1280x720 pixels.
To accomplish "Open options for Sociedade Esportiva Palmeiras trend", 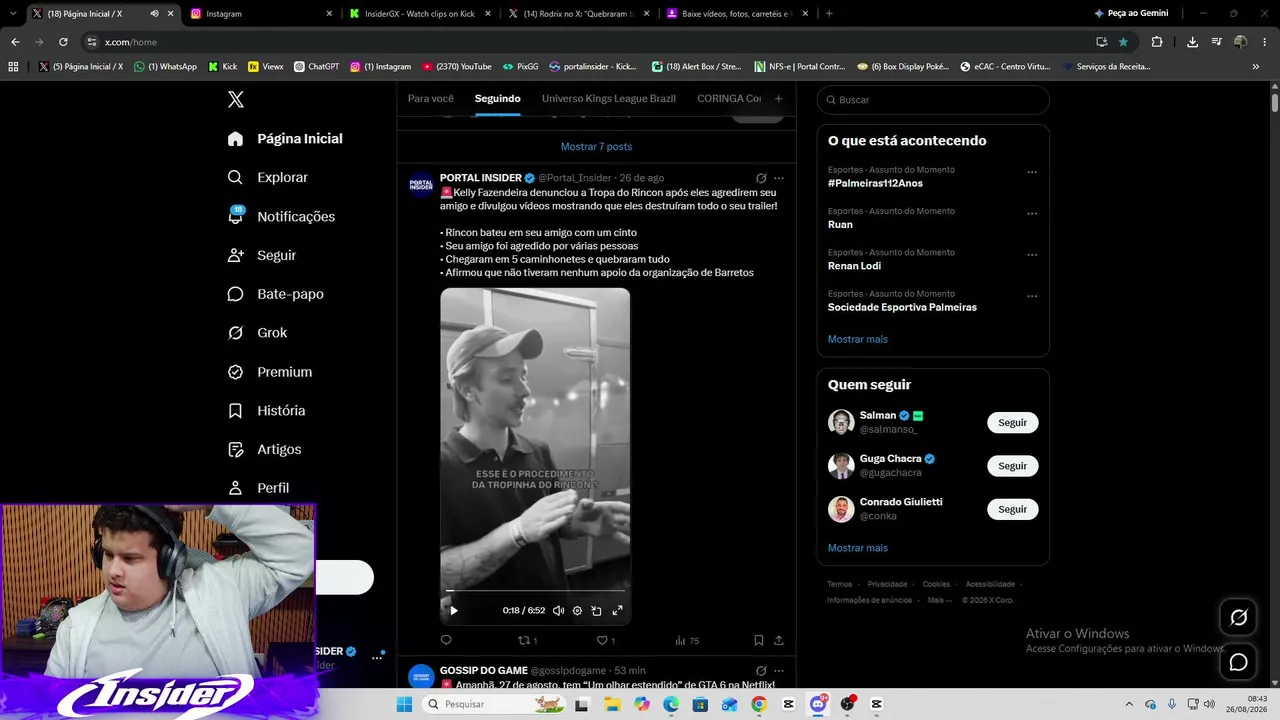I will (x=1032, y=296).
